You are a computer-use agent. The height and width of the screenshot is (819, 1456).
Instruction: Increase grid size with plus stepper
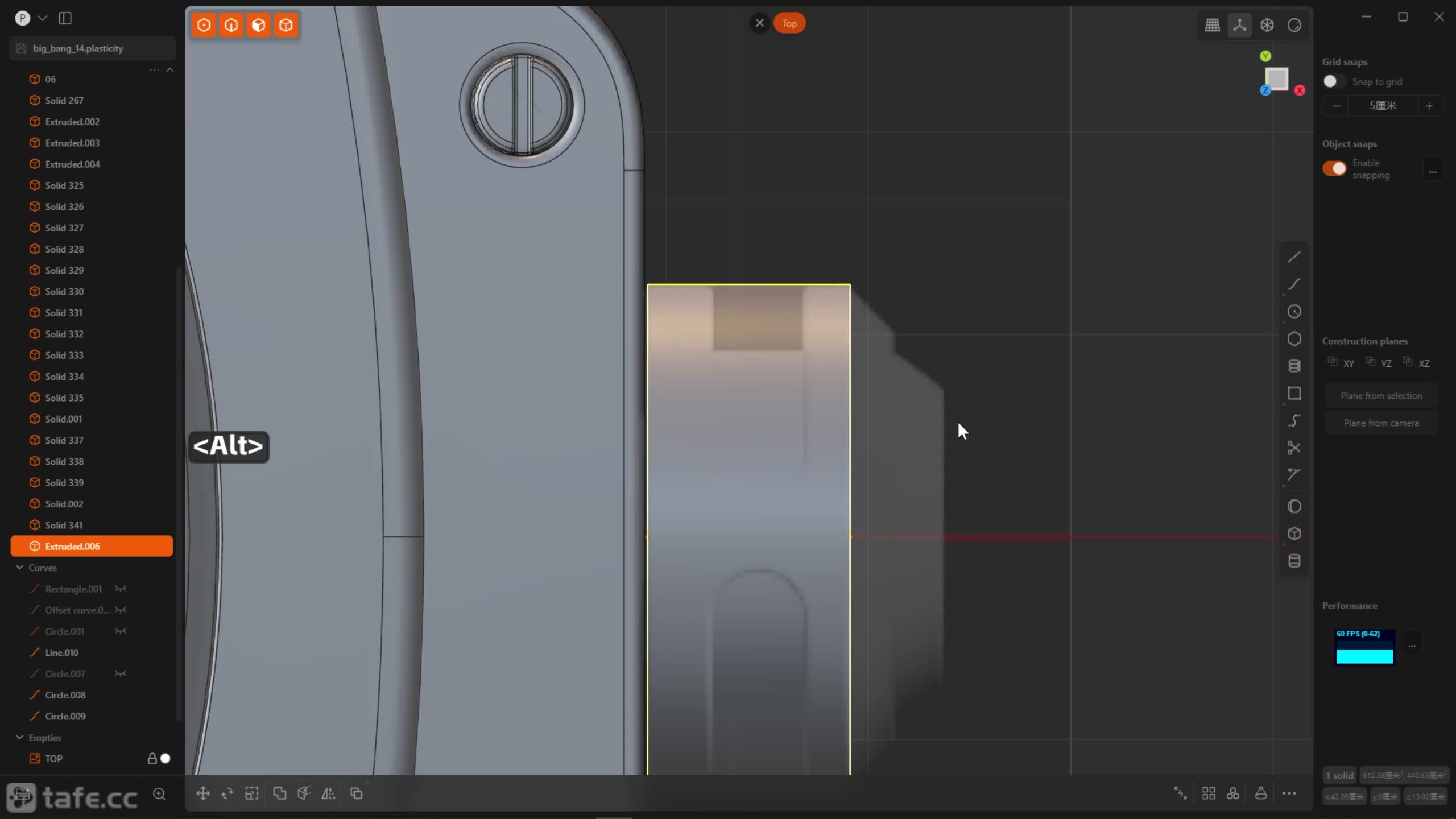(1429, 106)
